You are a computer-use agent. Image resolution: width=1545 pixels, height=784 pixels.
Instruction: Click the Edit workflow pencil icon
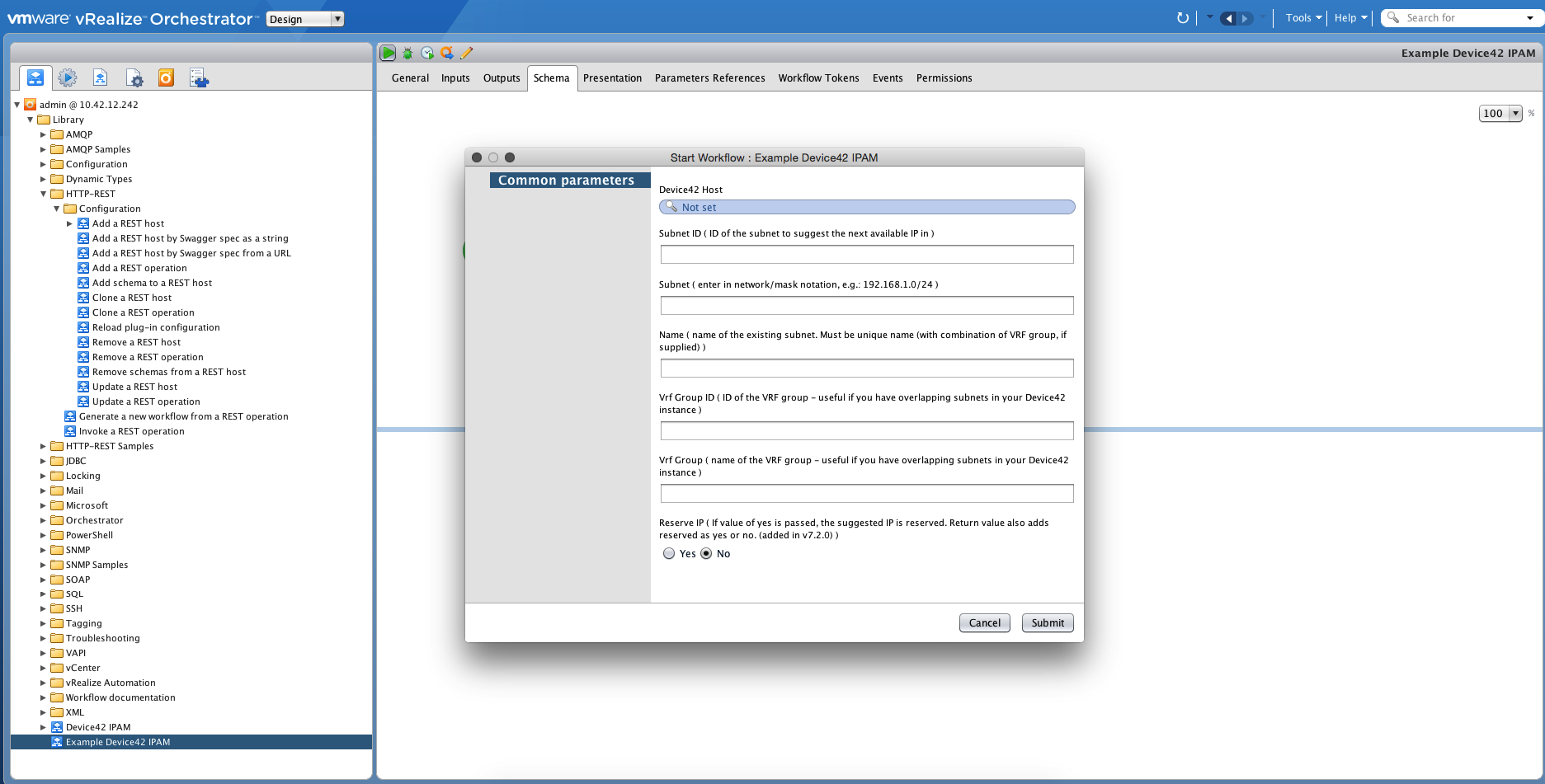(x=467, y=53)
